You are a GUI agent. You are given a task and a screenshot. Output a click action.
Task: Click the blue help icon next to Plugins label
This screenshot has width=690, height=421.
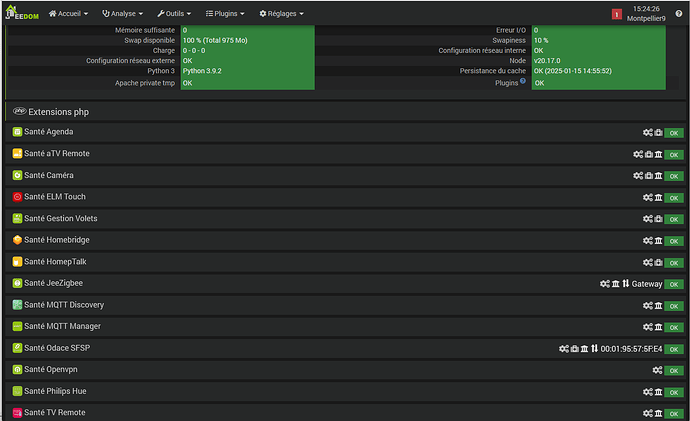point(523,81)
